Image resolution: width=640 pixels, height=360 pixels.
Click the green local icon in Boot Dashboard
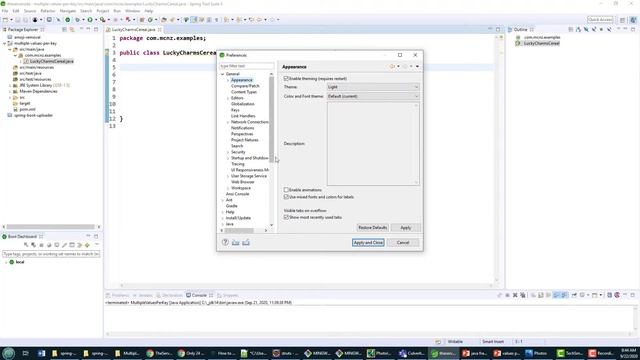pos(12,262)
